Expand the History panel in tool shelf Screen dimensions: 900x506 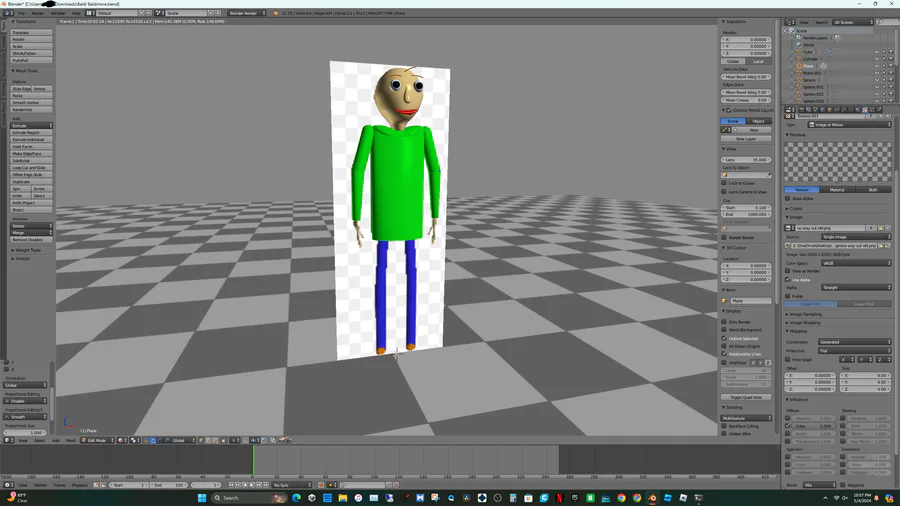pos(21,259)
